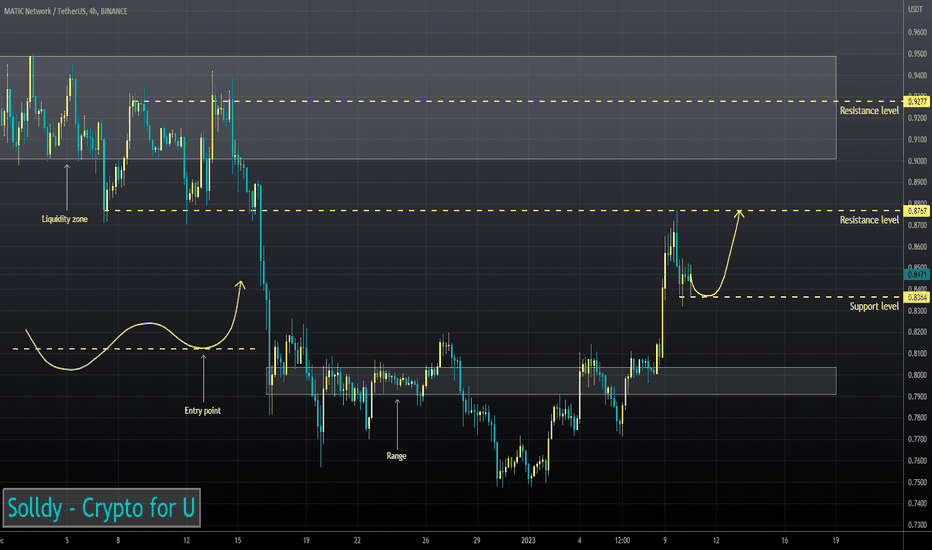932x550 pixels.
Task: Click date 15 on the time axis
Action: tap(238, 540)
